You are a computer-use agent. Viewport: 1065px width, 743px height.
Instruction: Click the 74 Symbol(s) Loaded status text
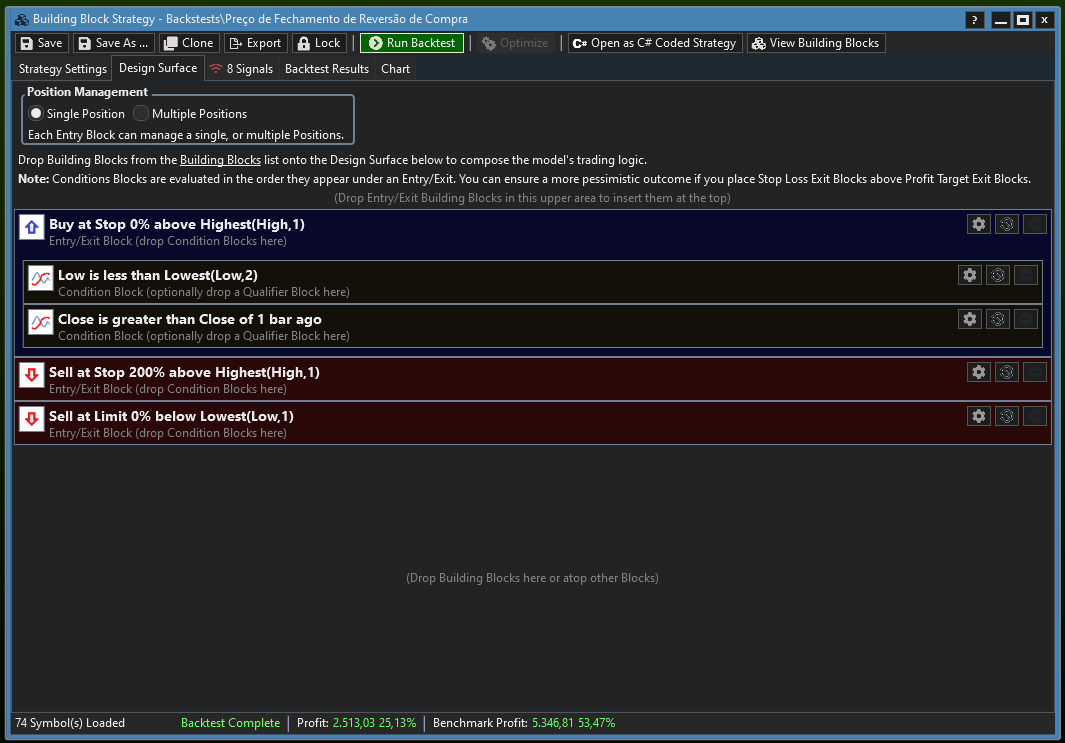pyautogui.click(x=70, y=723)
